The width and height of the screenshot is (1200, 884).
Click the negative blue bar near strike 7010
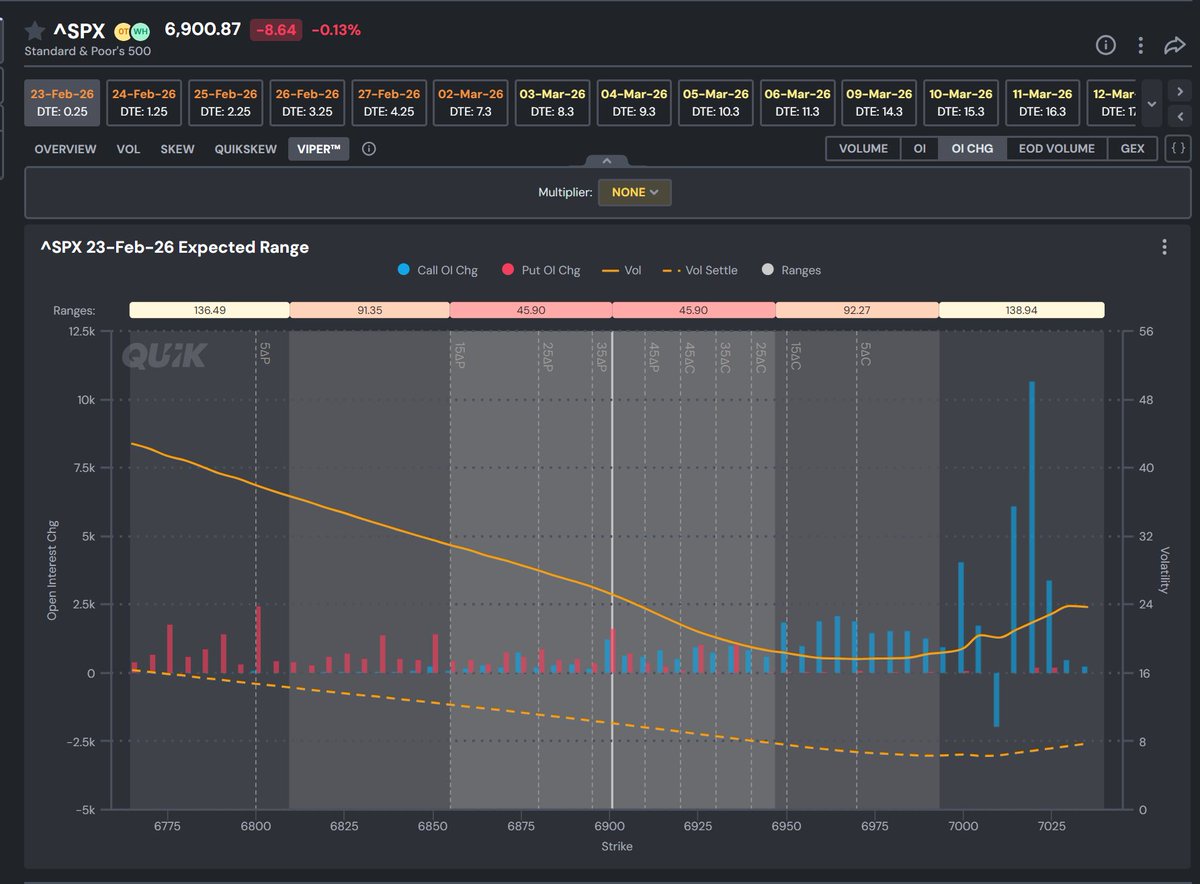996,700
